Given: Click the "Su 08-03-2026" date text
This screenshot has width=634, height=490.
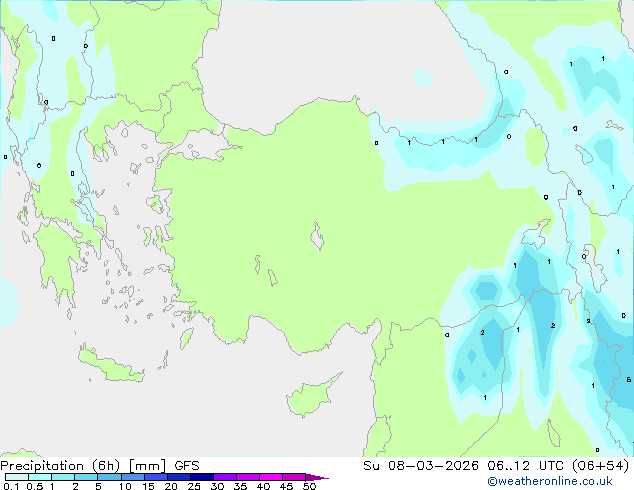Looking at the screenshot, I should [x=421, y=466].
